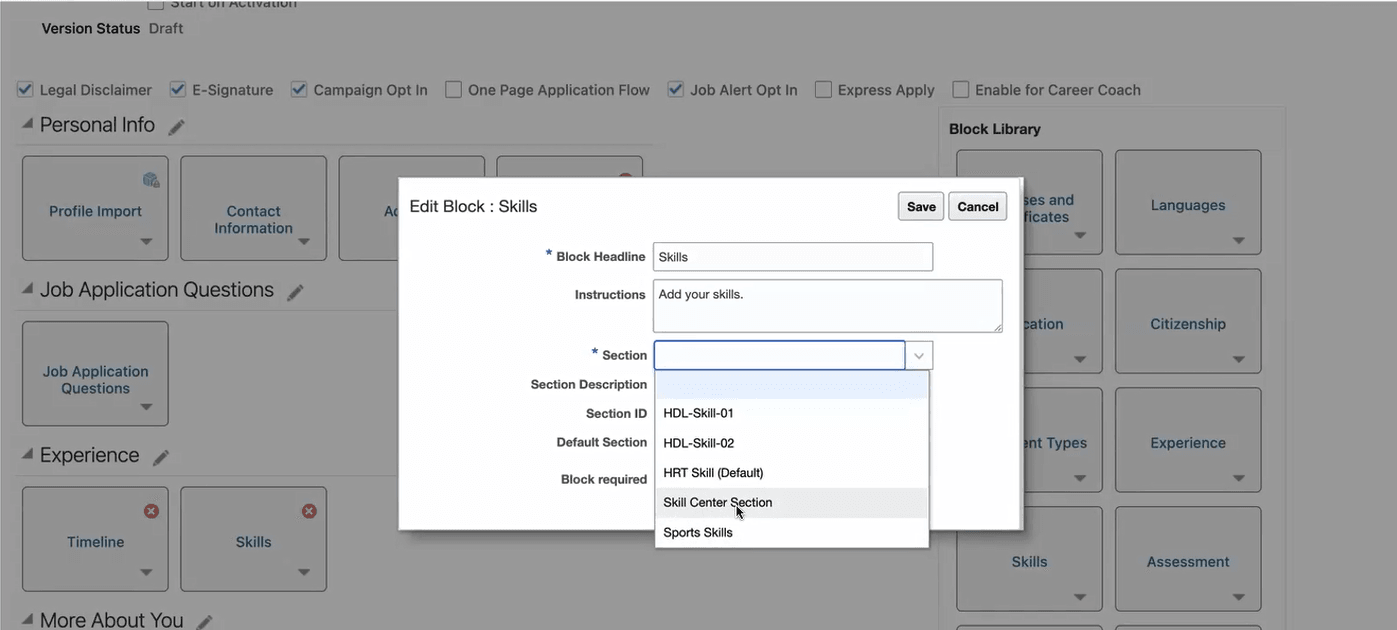Image resolution: width=1397 pixels, height=630 pixels.
Task: Enable One Page Application Flow checkbox
Action: (x=453, y=90)
